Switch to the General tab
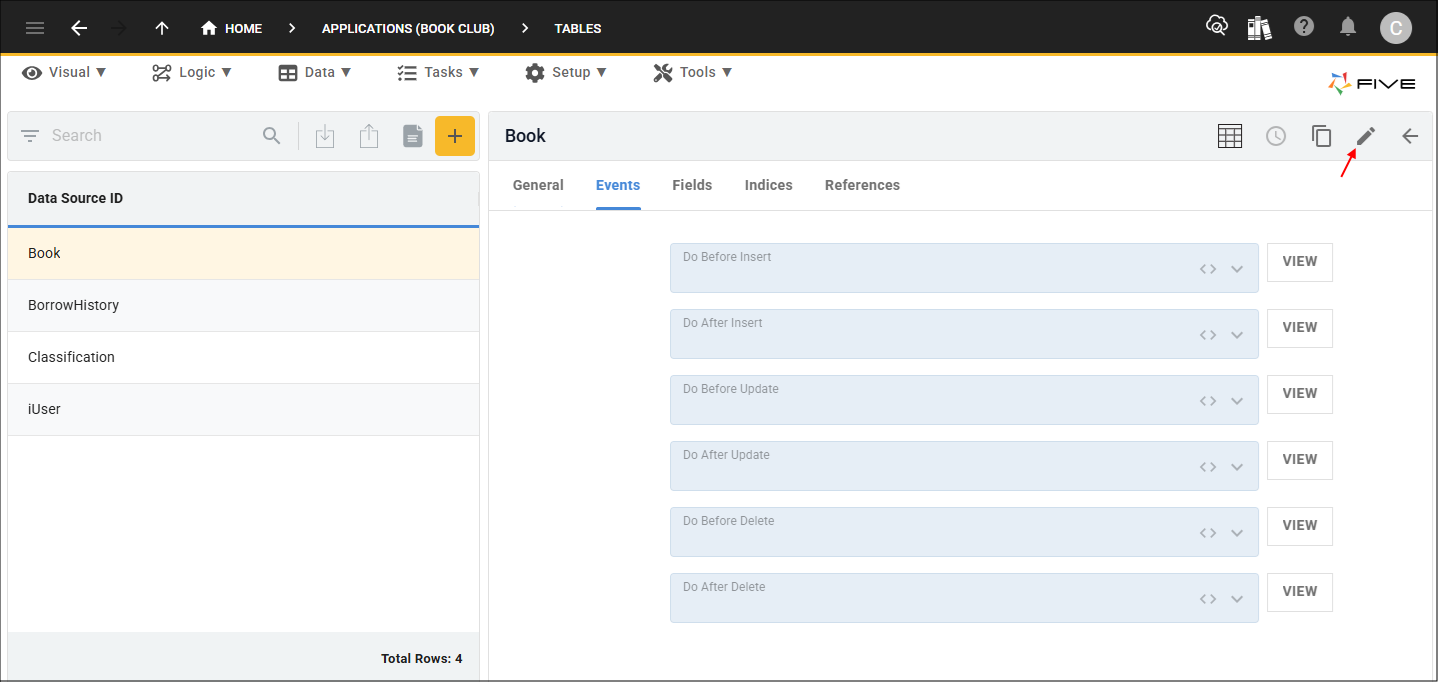The image size is (1438, 682). (x=538, y=185)
